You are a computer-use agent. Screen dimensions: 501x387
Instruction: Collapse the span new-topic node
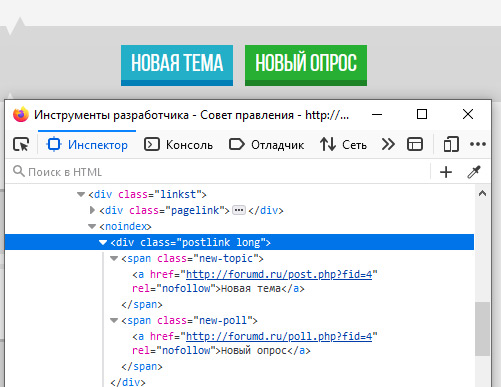(x=114, y=258)
